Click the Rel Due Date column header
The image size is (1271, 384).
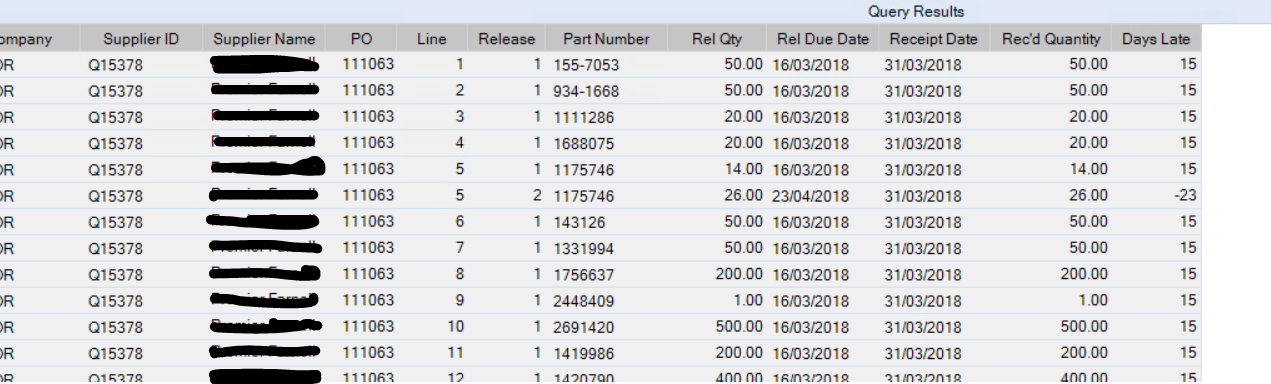point(823,39)
